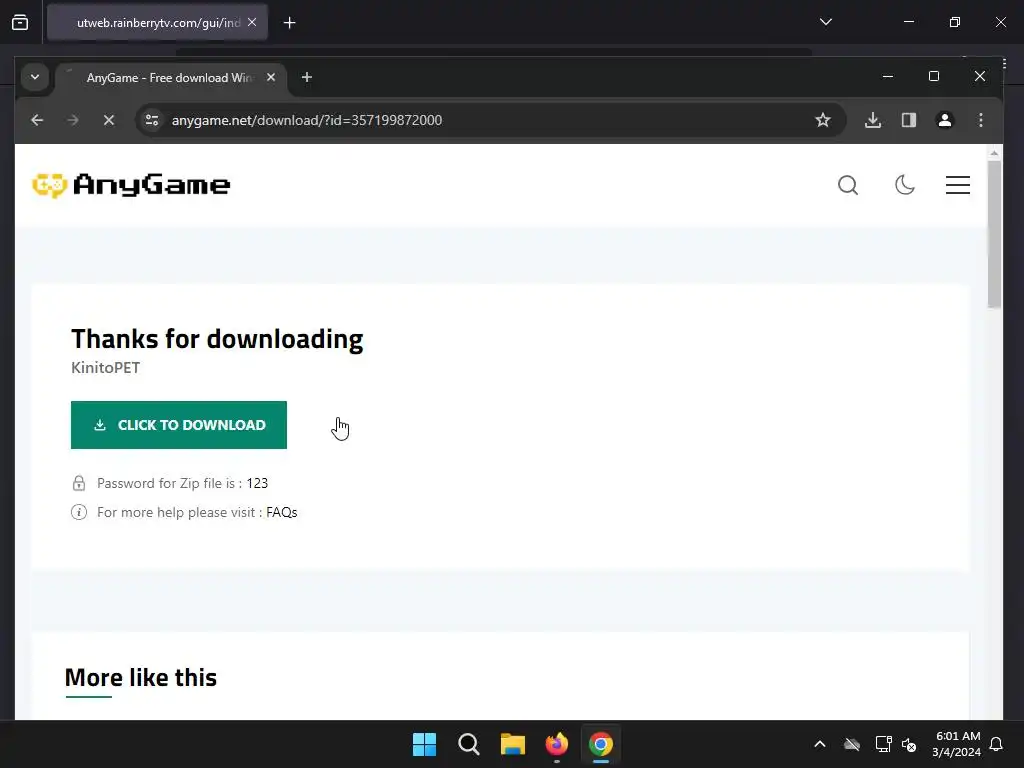Viewport: 1024px width, 768px height.
Task: Click the forward navigation arrow
Action: [73, 120]
